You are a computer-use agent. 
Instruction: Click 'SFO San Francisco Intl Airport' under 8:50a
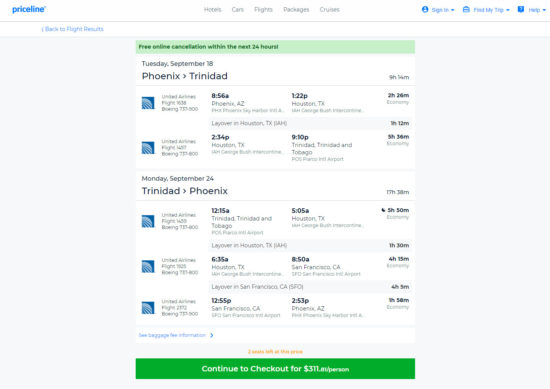click(326, 274)
